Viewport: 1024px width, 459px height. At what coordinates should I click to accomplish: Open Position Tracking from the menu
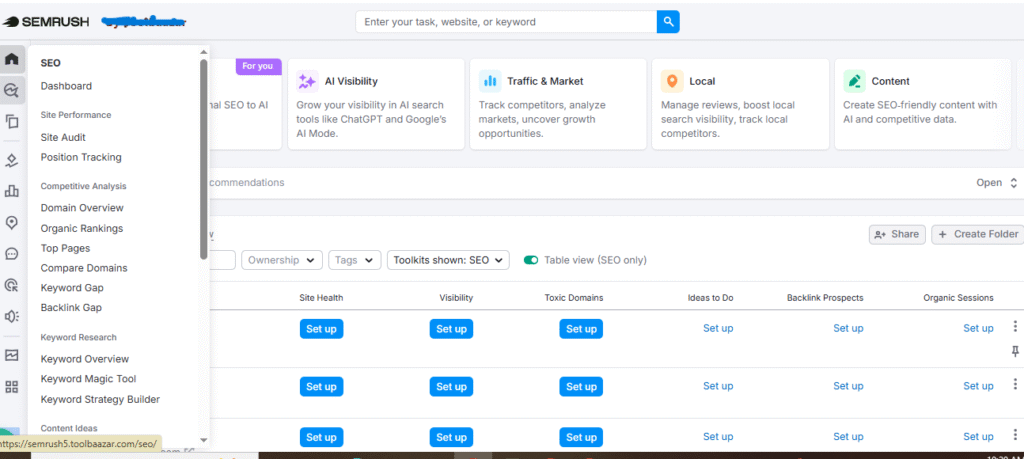(x=81, y=157)
